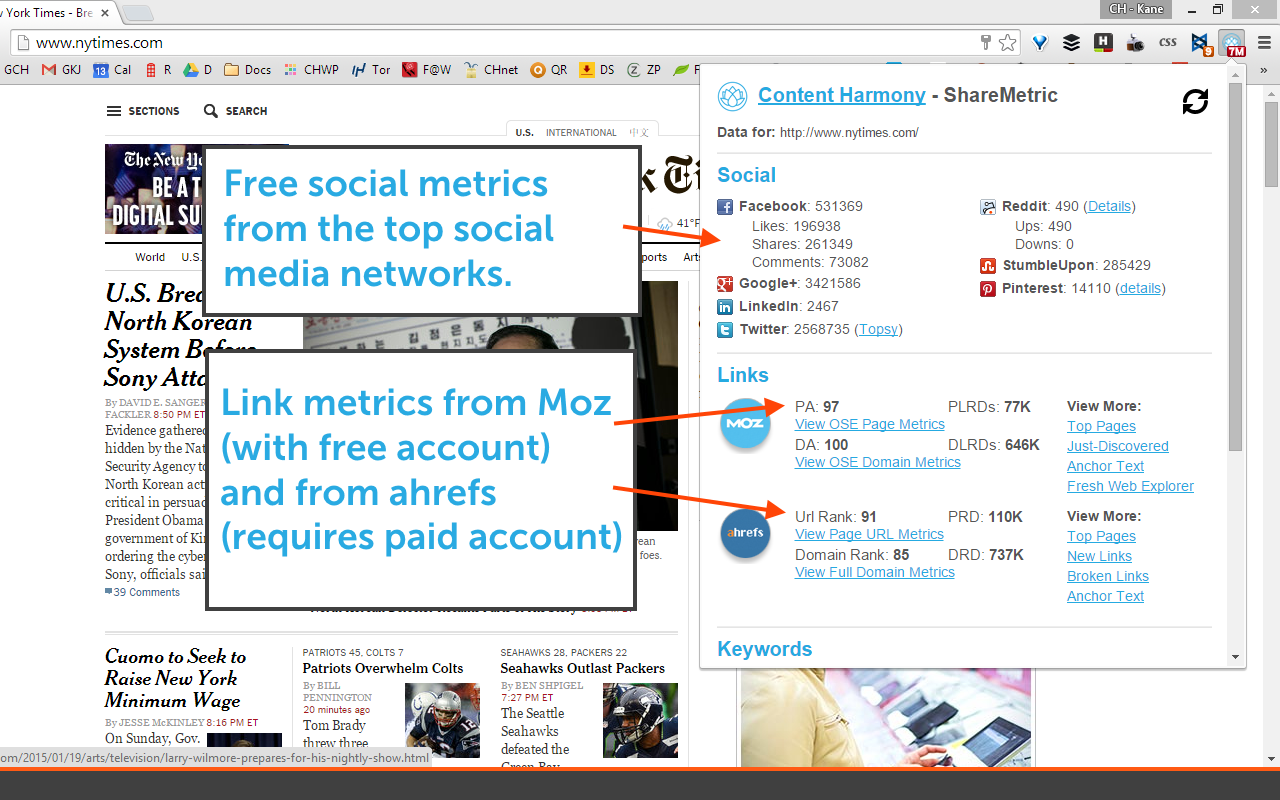Open the Pinterest details link
1280x800 pixels.
tap(1140, 288)
